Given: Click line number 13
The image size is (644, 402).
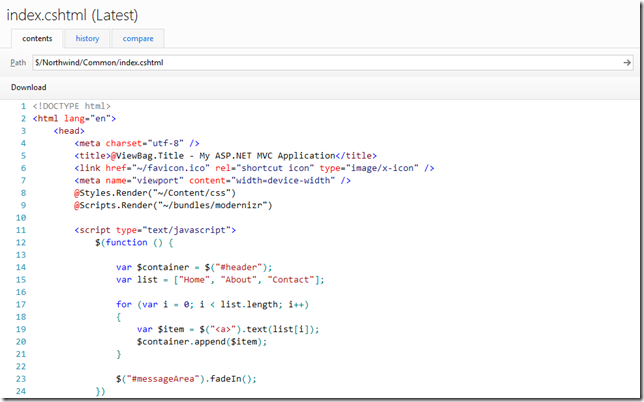Looking at the screenshot, I should point(21,255).
